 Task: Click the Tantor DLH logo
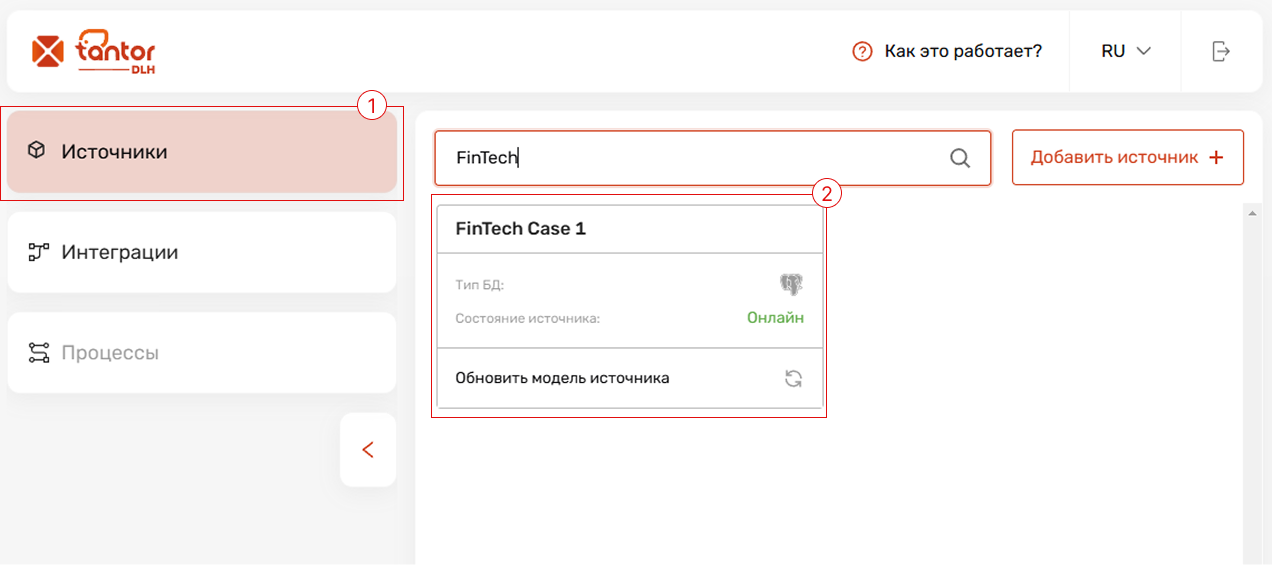tap(94, 52)
